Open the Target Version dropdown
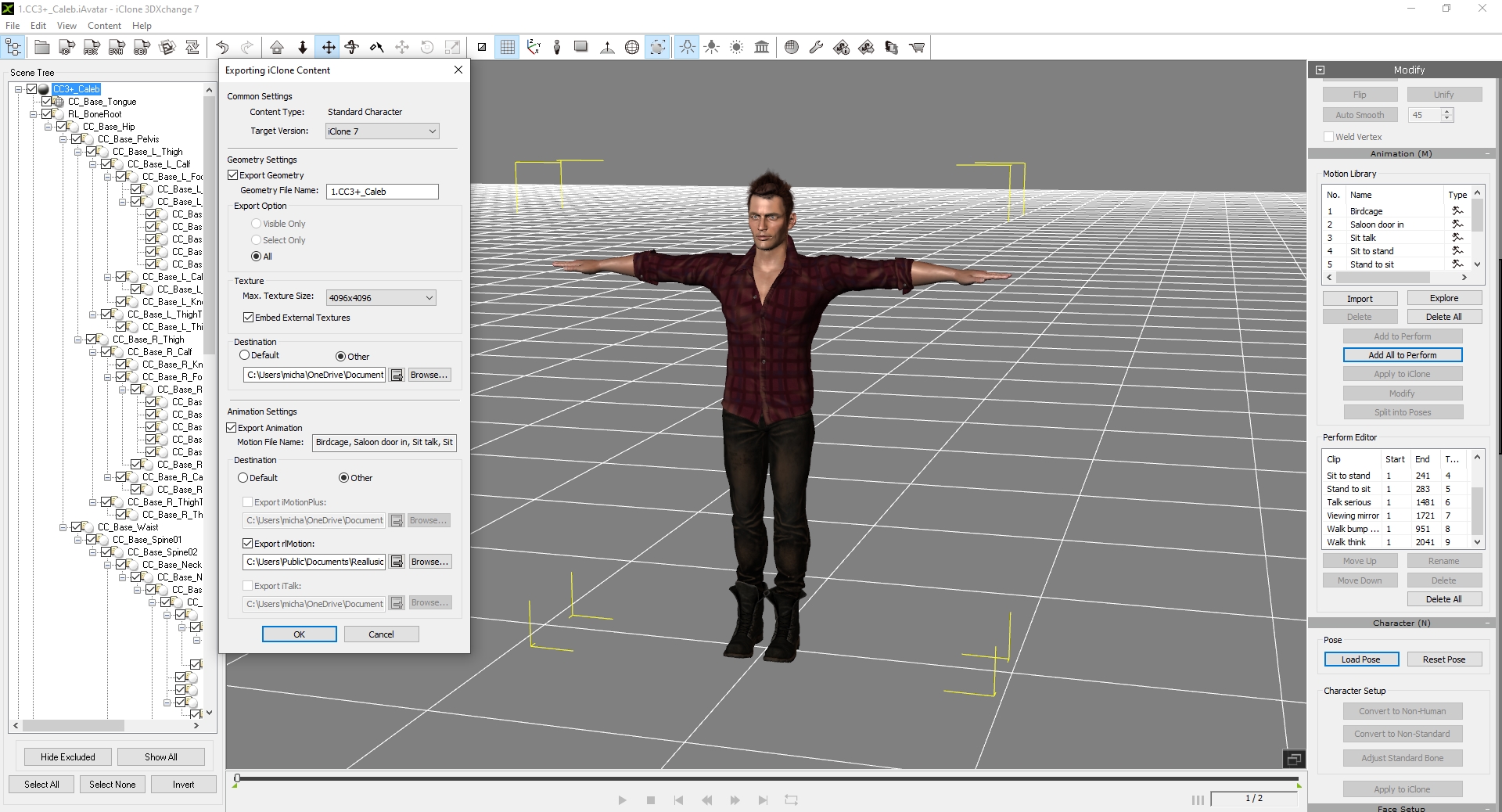 (382, 131)
